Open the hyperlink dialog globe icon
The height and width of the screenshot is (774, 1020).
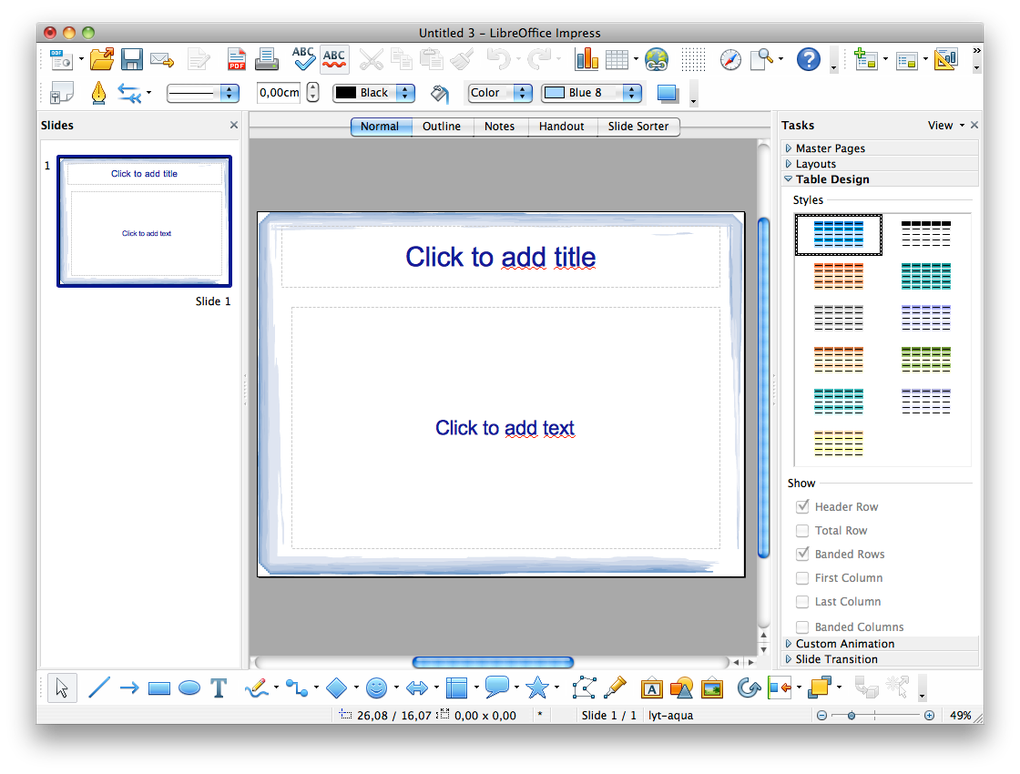(x=656, y=60)
